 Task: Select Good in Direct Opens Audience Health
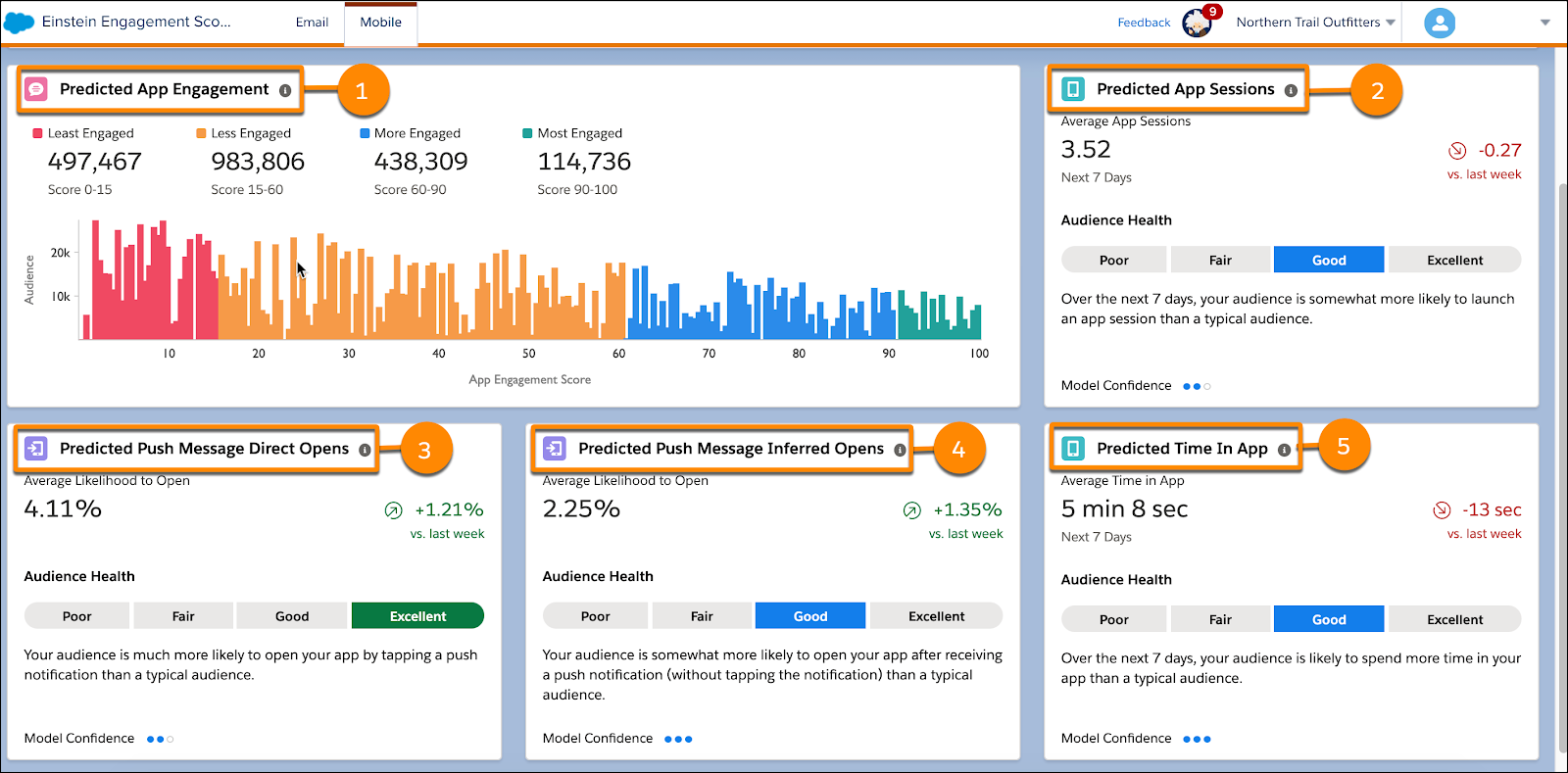pyautogui.click(x=292, y=615)
